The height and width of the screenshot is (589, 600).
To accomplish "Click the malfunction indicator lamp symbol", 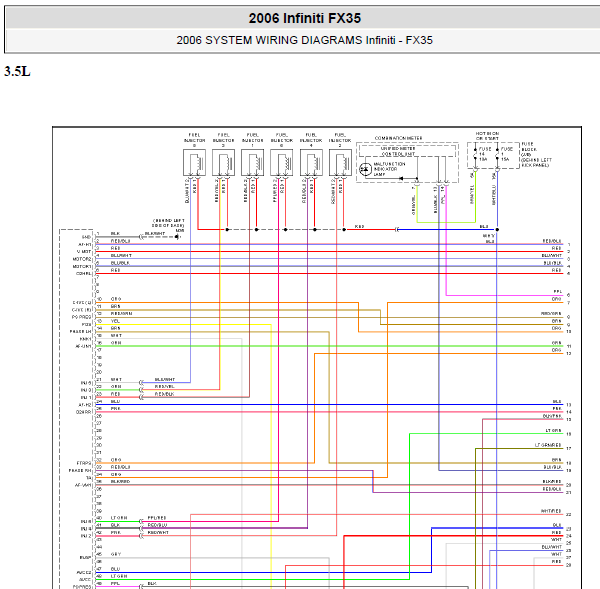I will coord(365,169).
